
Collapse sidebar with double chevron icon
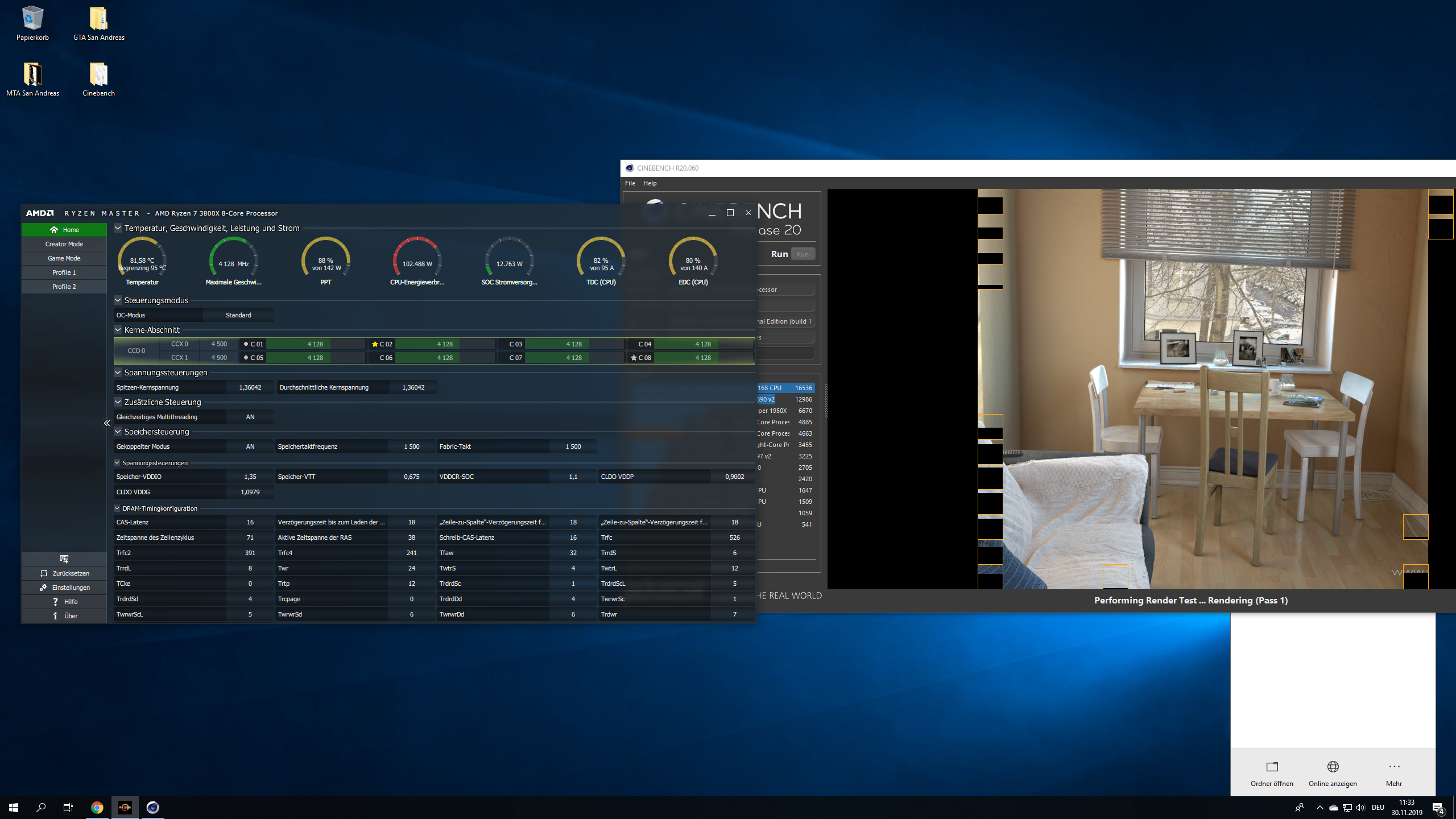click(107, 423)
